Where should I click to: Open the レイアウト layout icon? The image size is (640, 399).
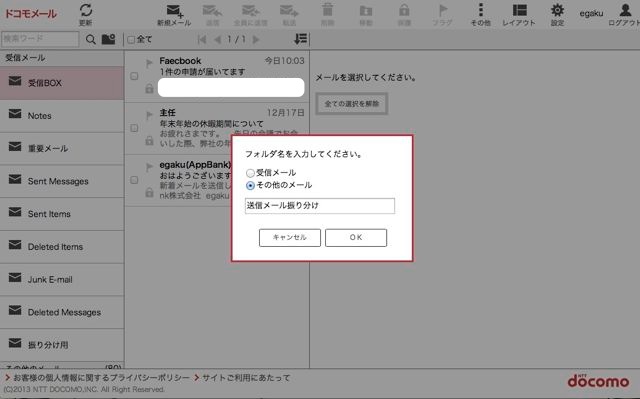[x=519, y=10]
